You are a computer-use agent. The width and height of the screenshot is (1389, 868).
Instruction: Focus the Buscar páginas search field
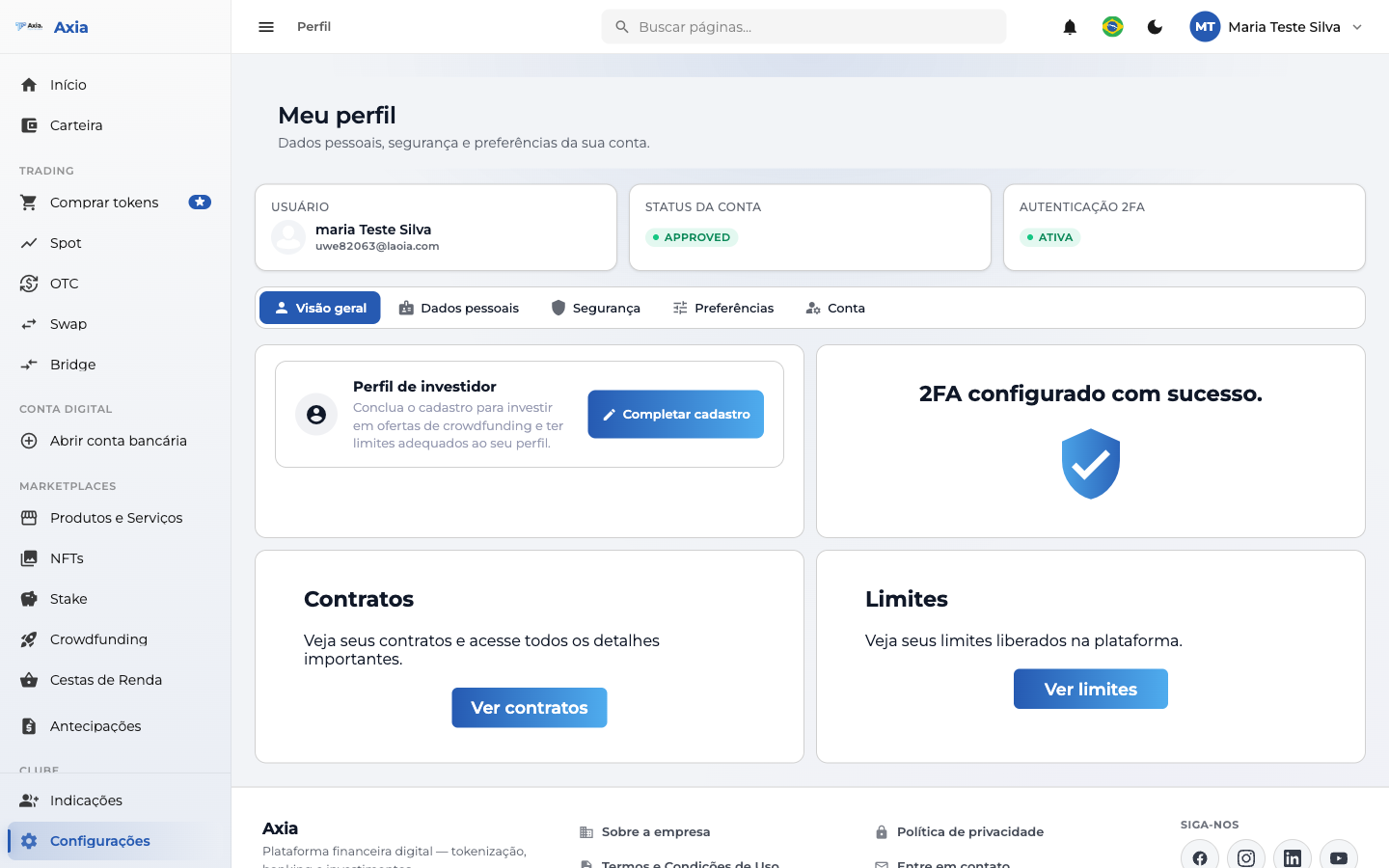click(803, 27)
